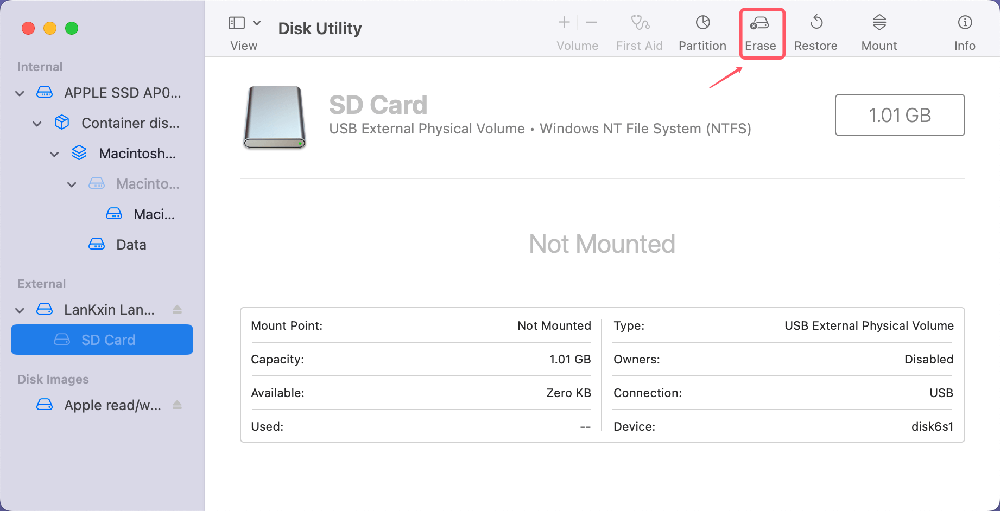The height and width of the screenshot is (511, 1000).
Task: Click the remove volume minus button
Action: click(591, 22)
